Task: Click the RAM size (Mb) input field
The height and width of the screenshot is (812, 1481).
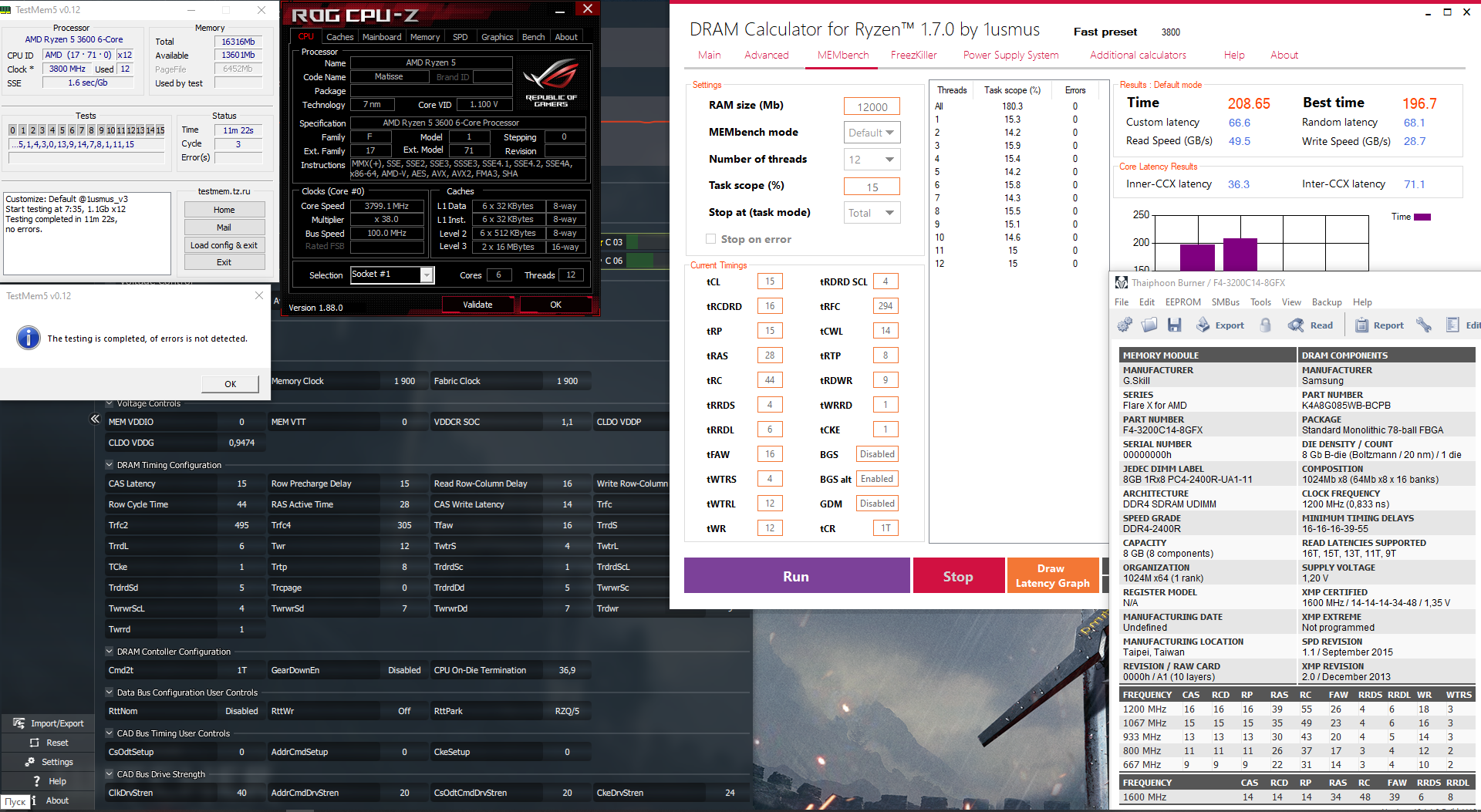Action: tap(872, 106)
